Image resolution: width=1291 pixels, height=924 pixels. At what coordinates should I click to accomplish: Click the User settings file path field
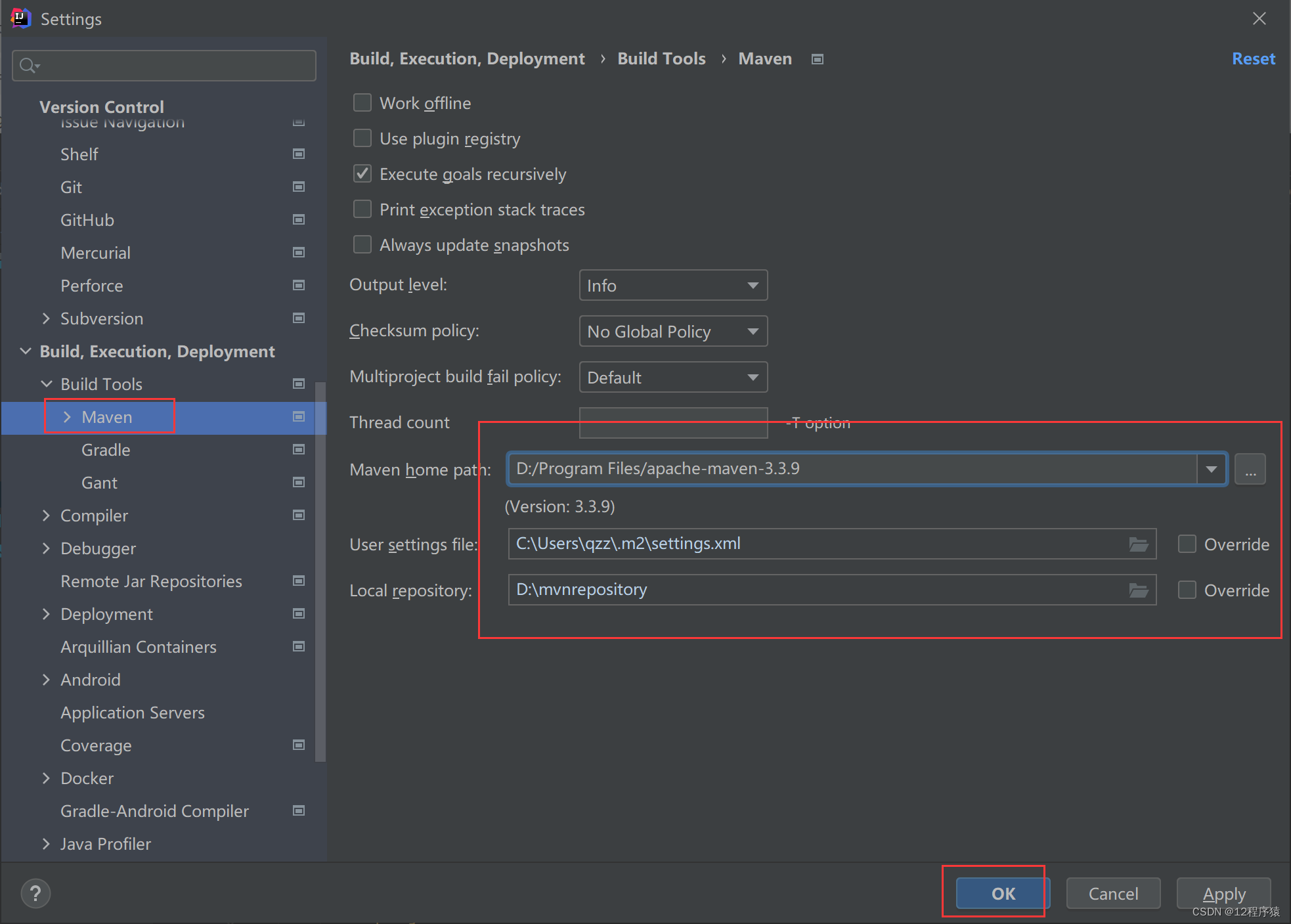[x=832, y=544]
